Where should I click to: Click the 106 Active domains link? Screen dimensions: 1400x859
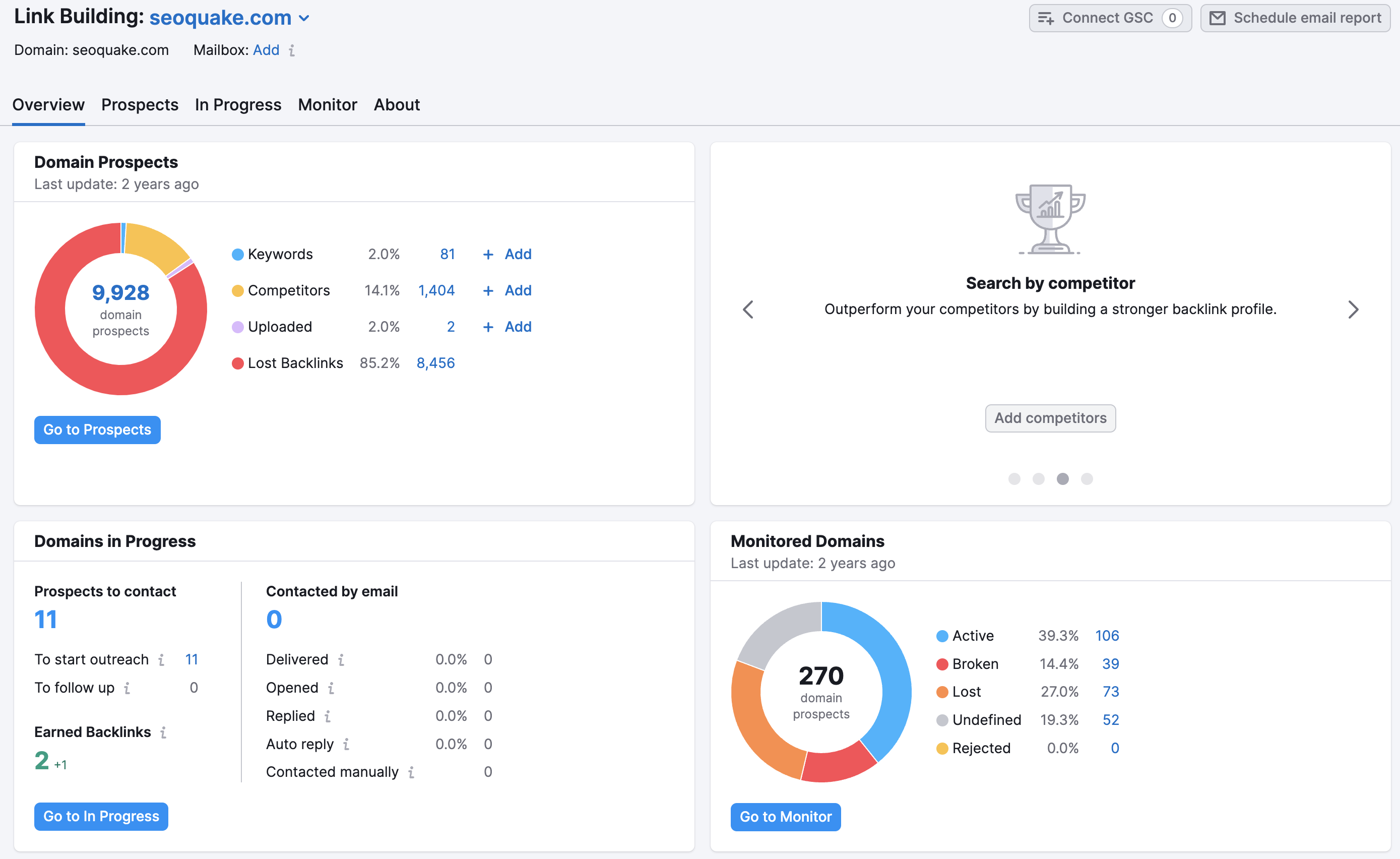tap(1107, 636)
